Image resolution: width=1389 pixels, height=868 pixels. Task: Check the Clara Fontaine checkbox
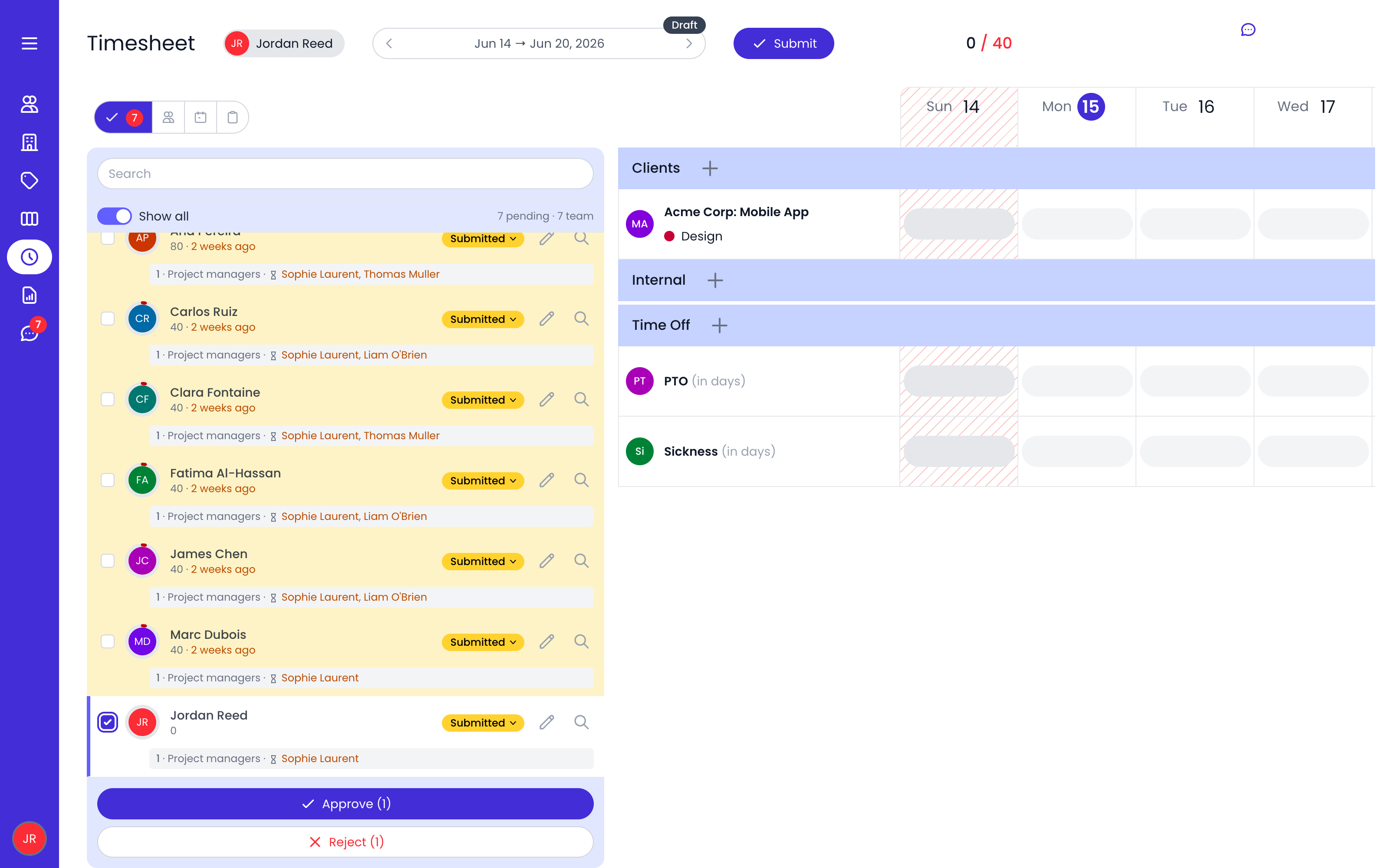pyautogui.click(x=107, y=400)
